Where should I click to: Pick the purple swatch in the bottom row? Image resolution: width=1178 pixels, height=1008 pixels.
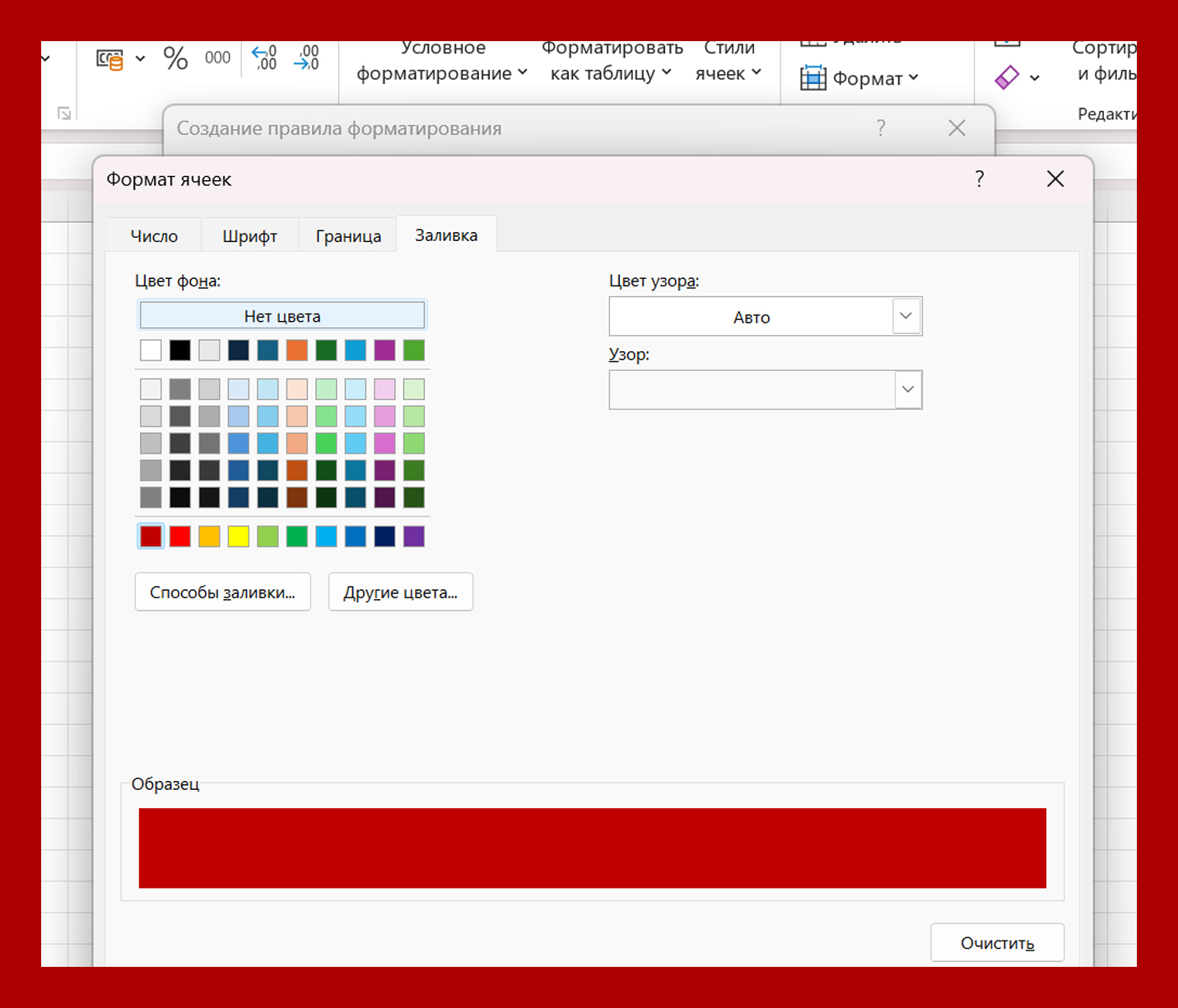(x=414, y=537)
